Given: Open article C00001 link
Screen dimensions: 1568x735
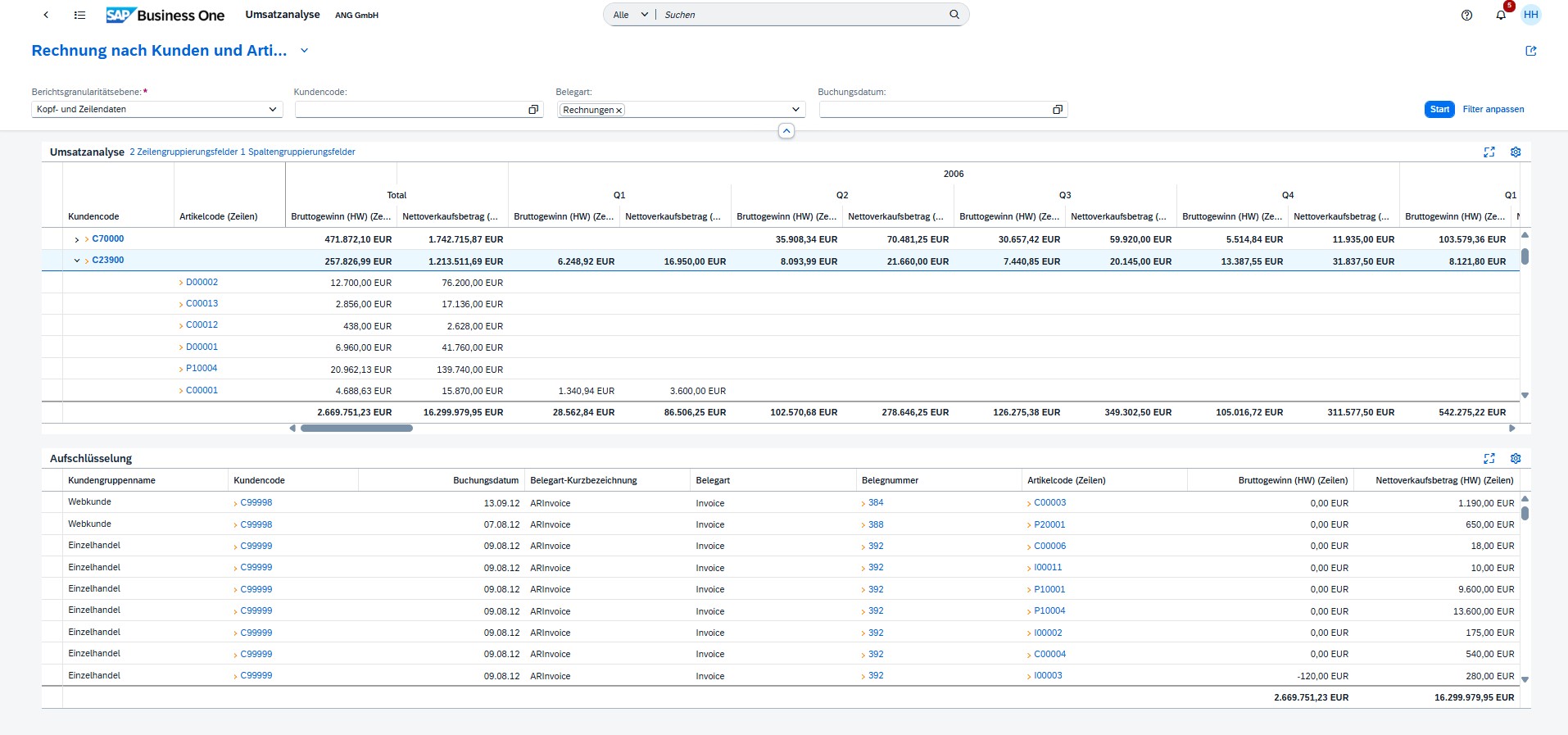Looking at the screenshot, I should (x=202, y=390).
